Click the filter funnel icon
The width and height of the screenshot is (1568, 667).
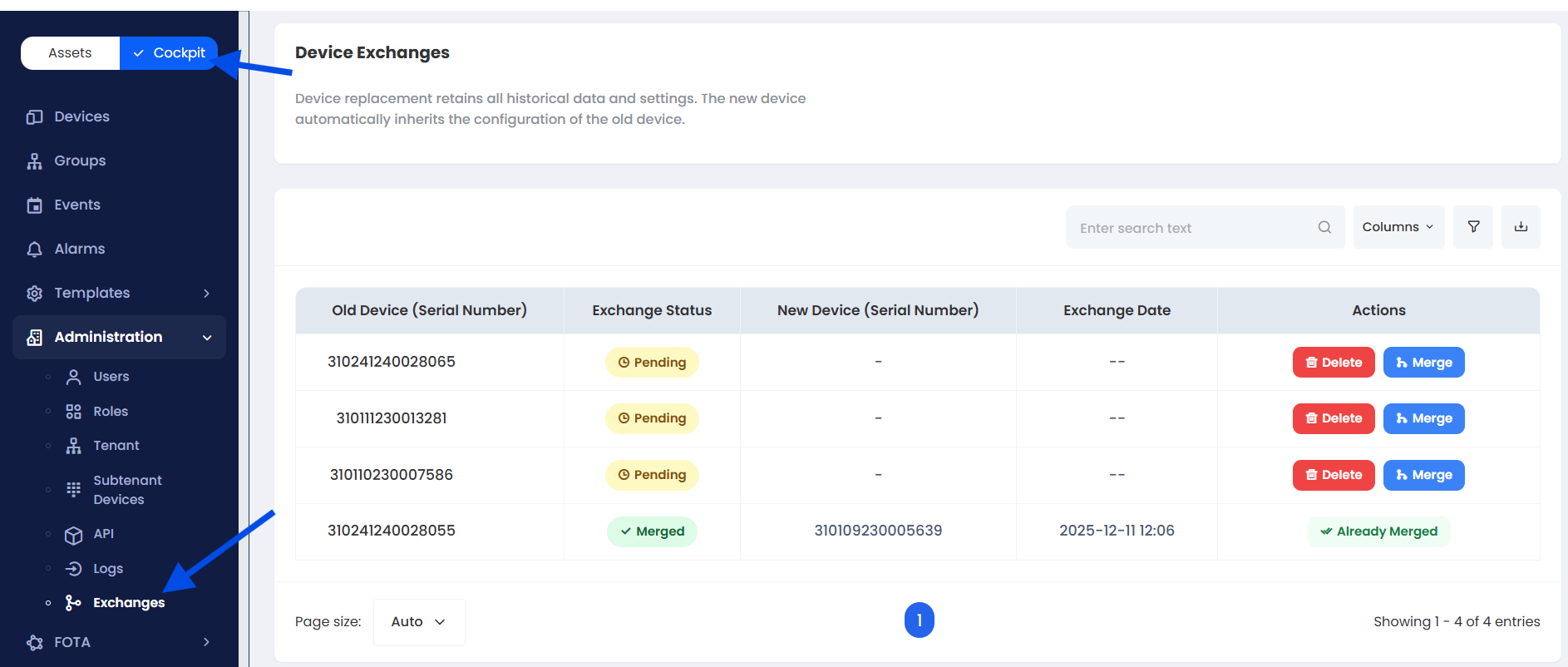1473,227
